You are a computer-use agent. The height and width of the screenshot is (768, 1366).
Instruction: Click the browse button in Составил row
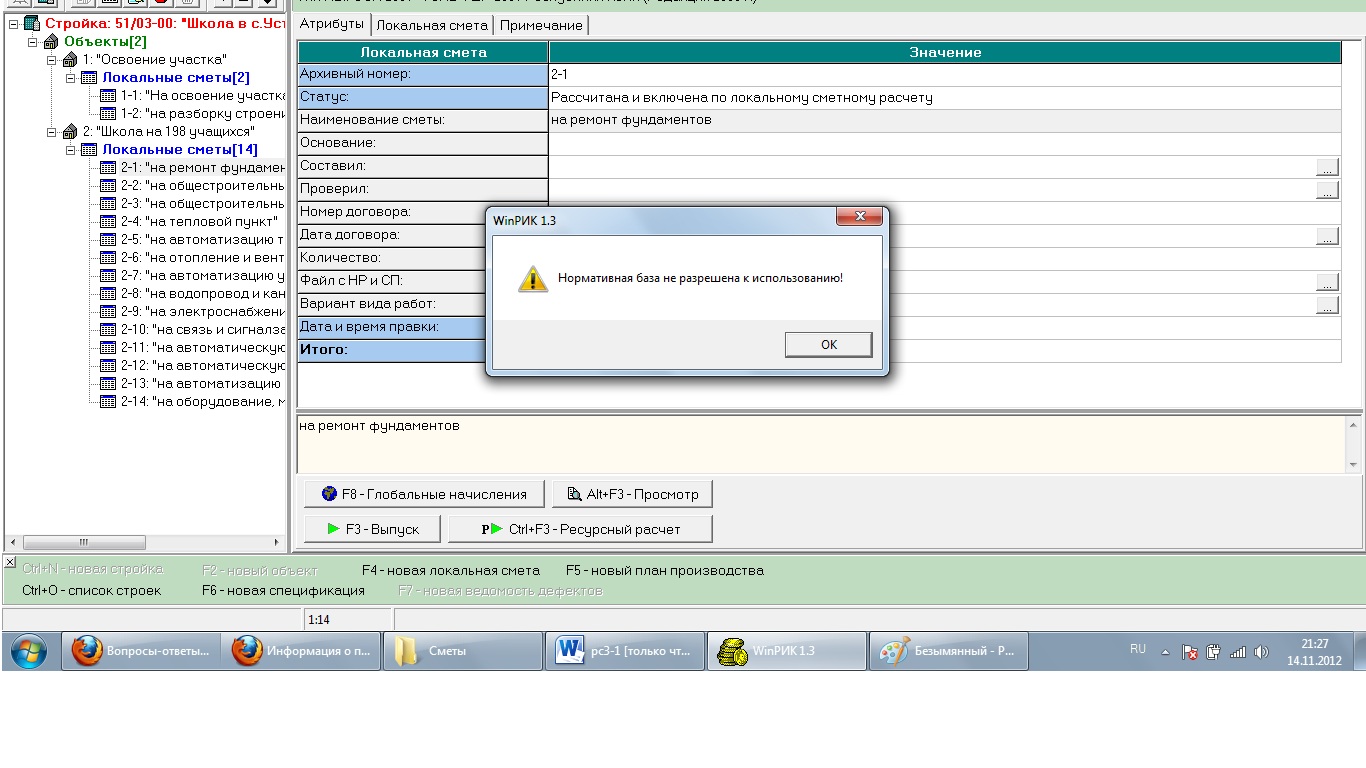tap(1327, 167)
